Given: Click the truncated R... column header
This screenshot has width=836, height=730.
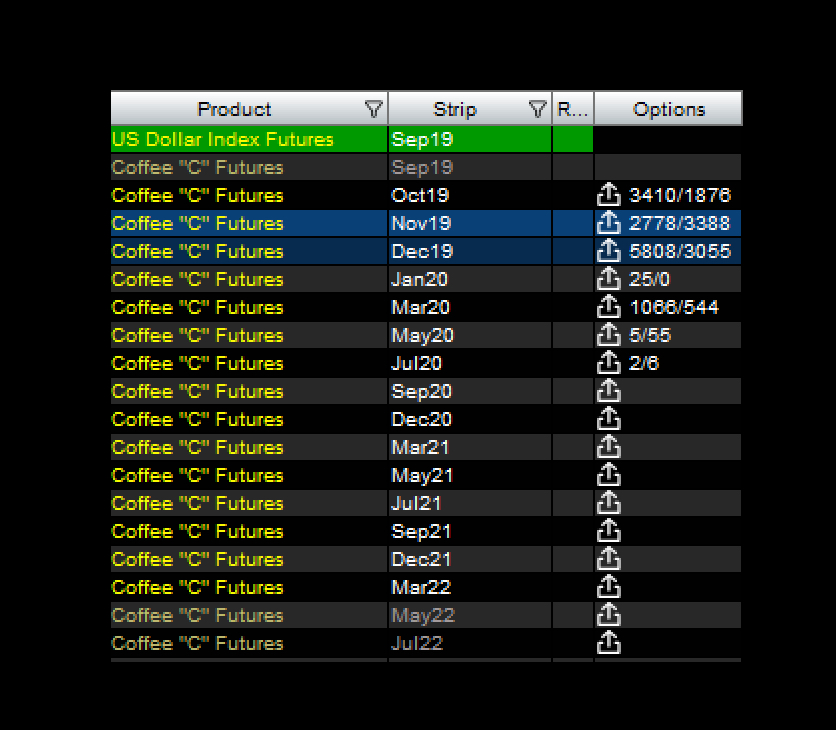Looking at the screenshot, I should point(573,108).
